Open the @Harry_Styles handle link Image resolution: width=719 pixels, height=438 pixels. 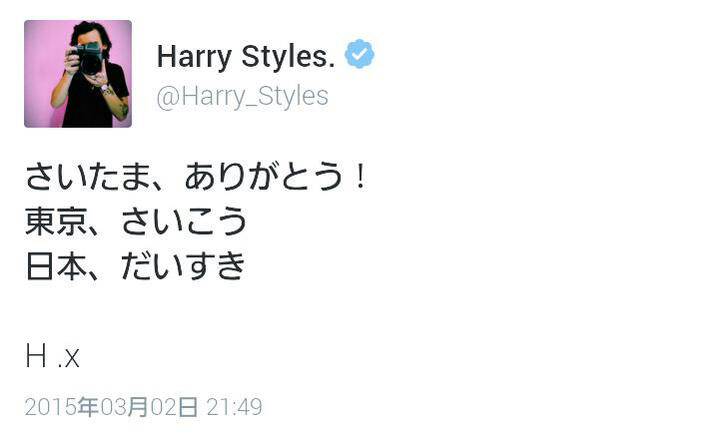243,97
